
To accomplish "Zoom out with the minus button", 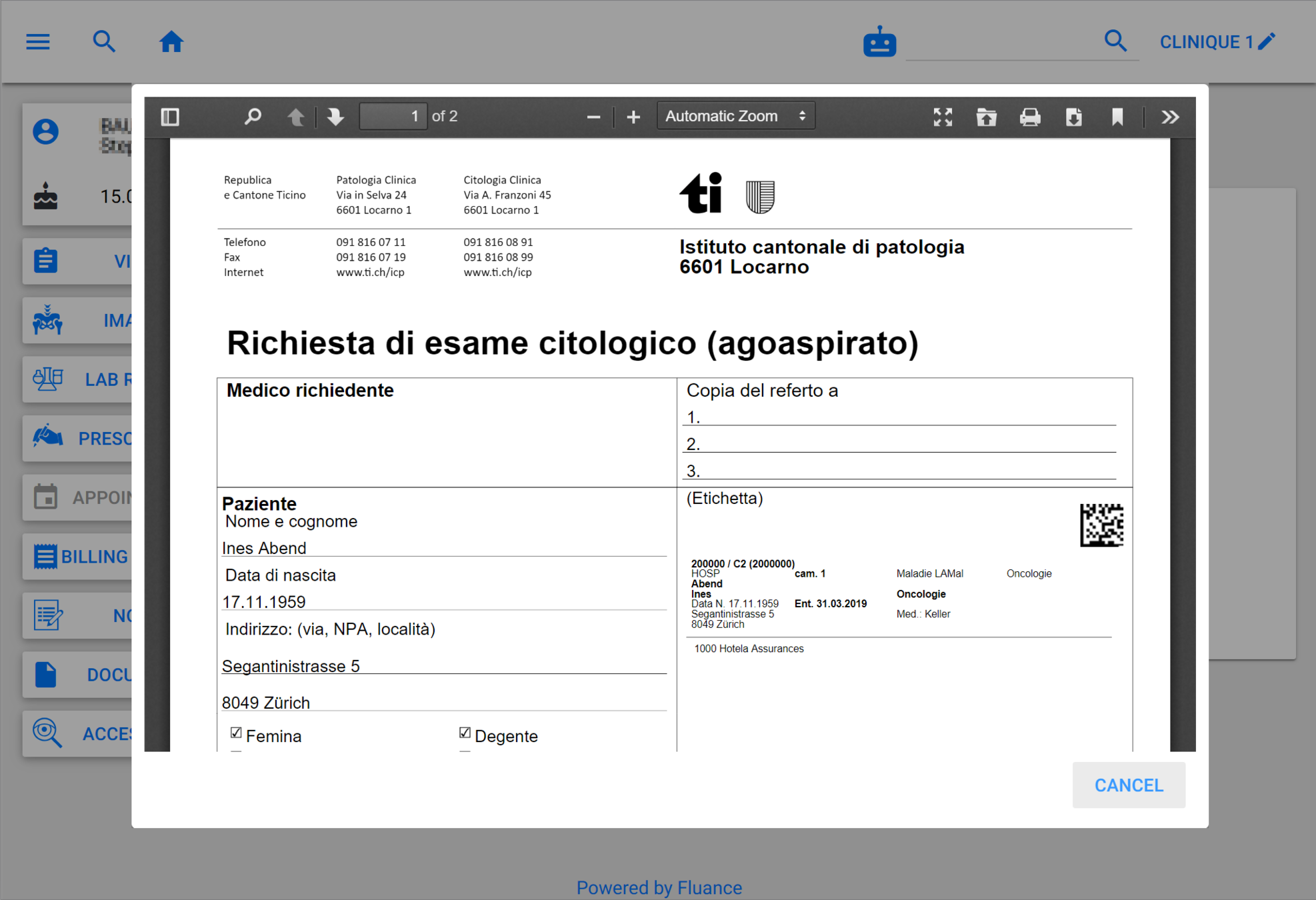I will (593, 117).
